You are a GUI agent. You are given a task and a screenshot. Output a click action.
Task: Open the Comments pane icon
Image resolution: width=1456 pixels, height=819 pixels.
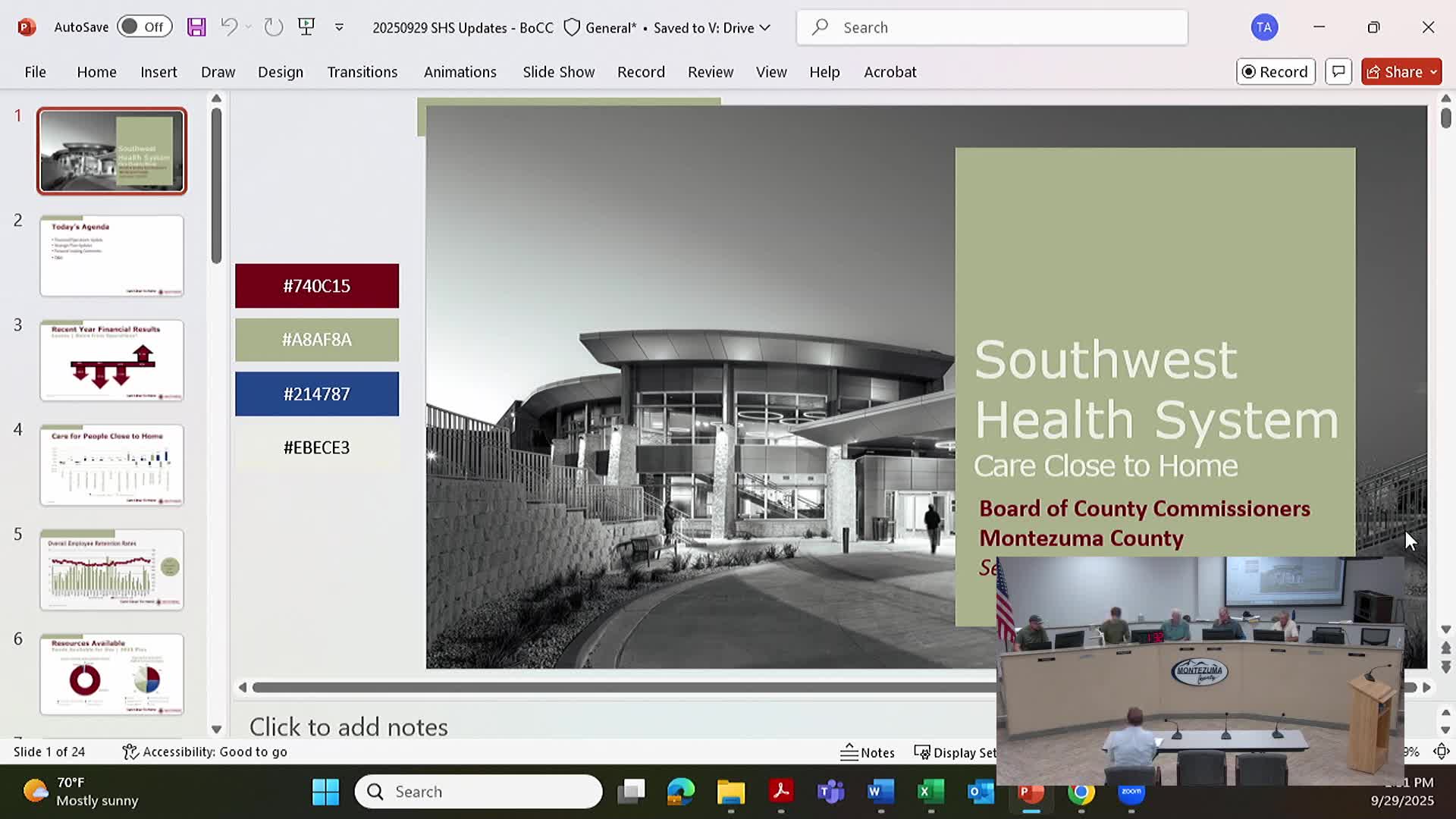click(1338, 72)
